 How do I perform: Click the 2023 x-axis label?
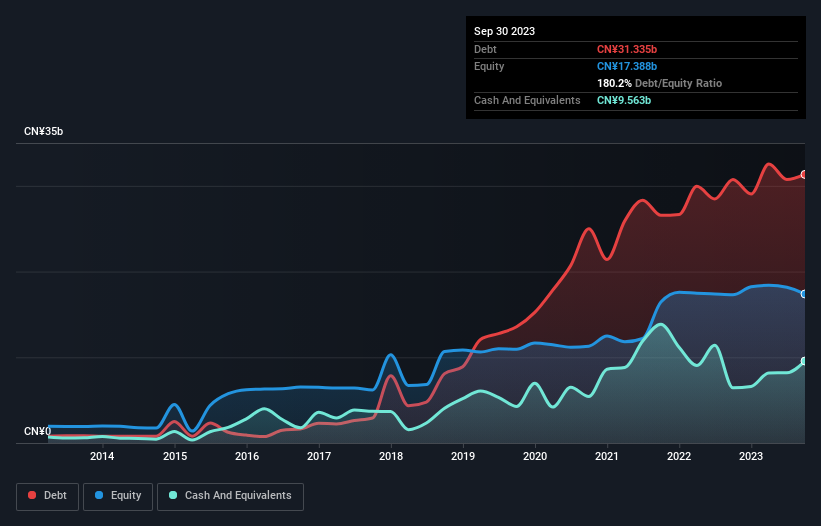(x=751, y=456)
